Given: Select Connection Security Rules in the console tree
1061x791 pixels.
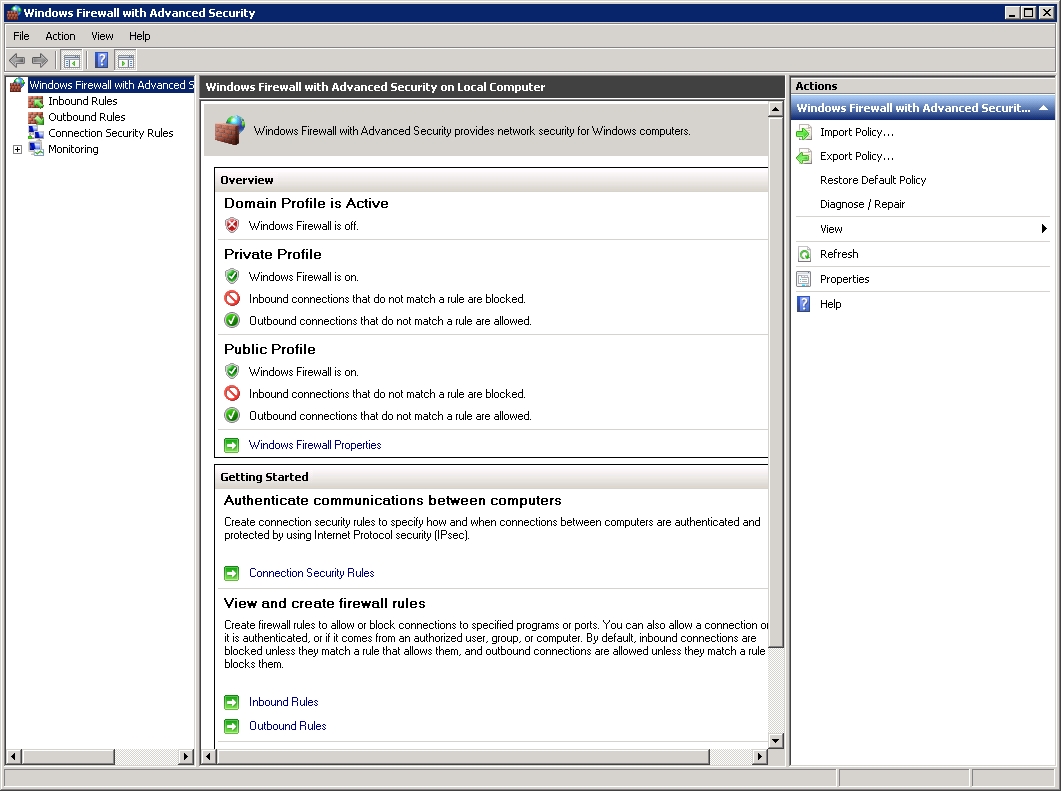Looking at the screenshot, I should [x=110, y=133].
